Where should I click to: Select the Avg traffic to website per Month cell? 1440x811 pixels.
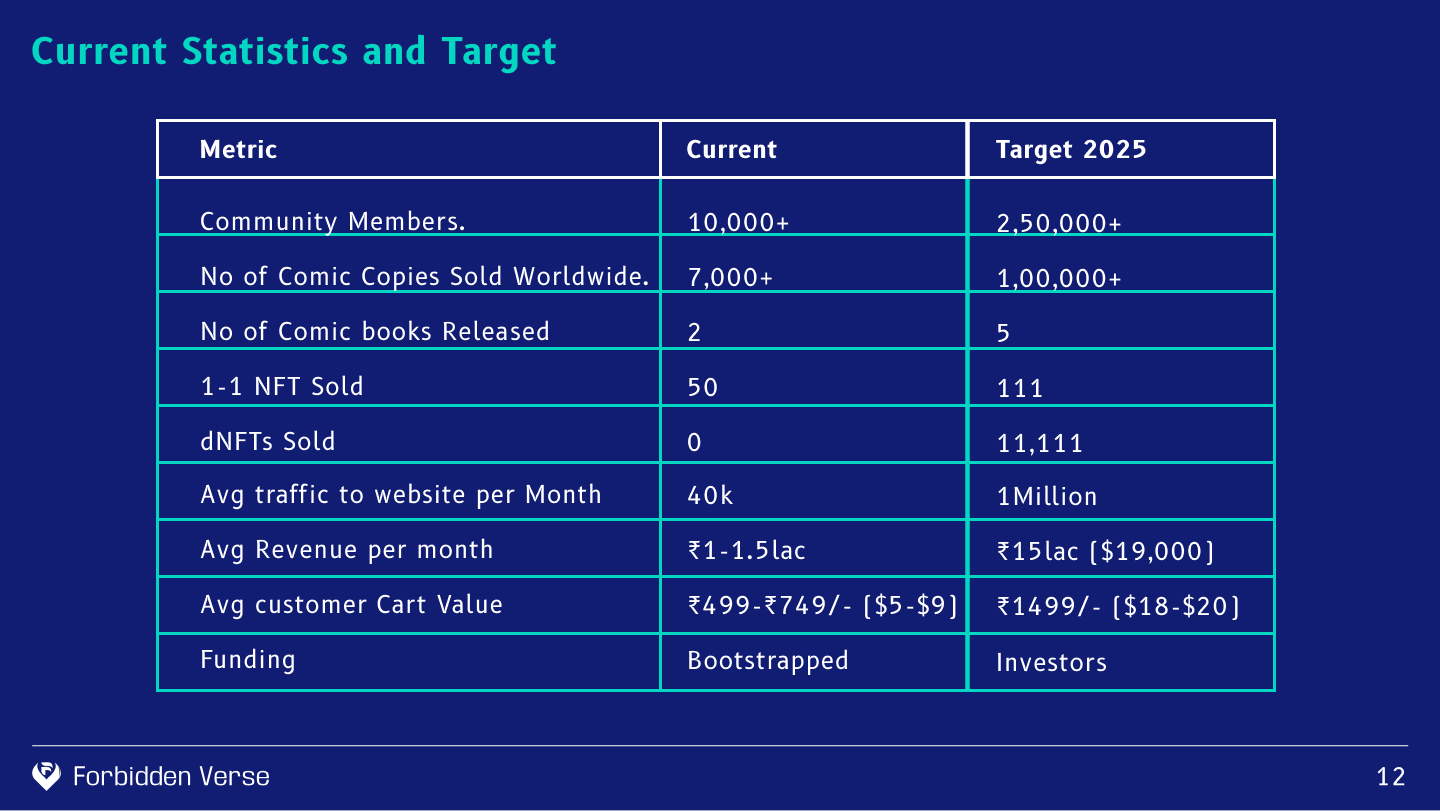pos(401,494)
